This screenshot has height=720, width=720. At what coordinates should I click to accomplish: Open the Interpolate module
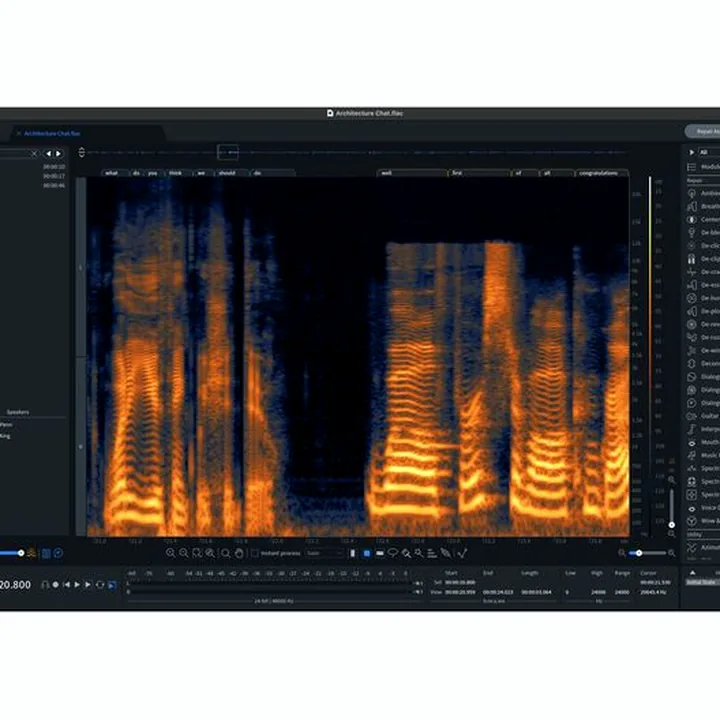(x=703, y=429)
